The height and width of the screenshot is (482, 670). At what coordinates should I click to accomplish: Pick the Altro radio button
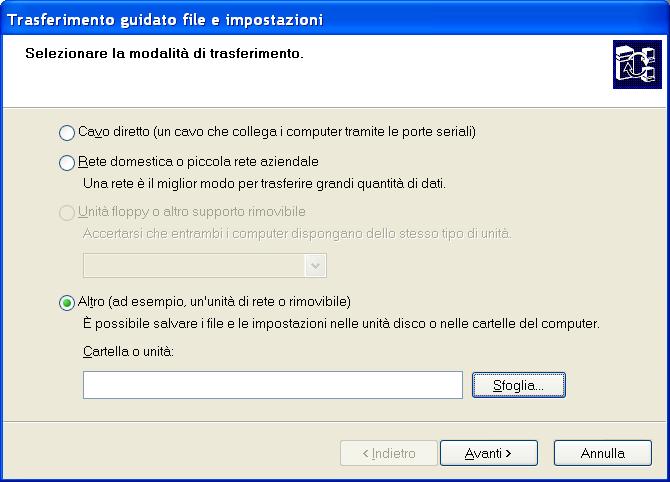(67, 303)
